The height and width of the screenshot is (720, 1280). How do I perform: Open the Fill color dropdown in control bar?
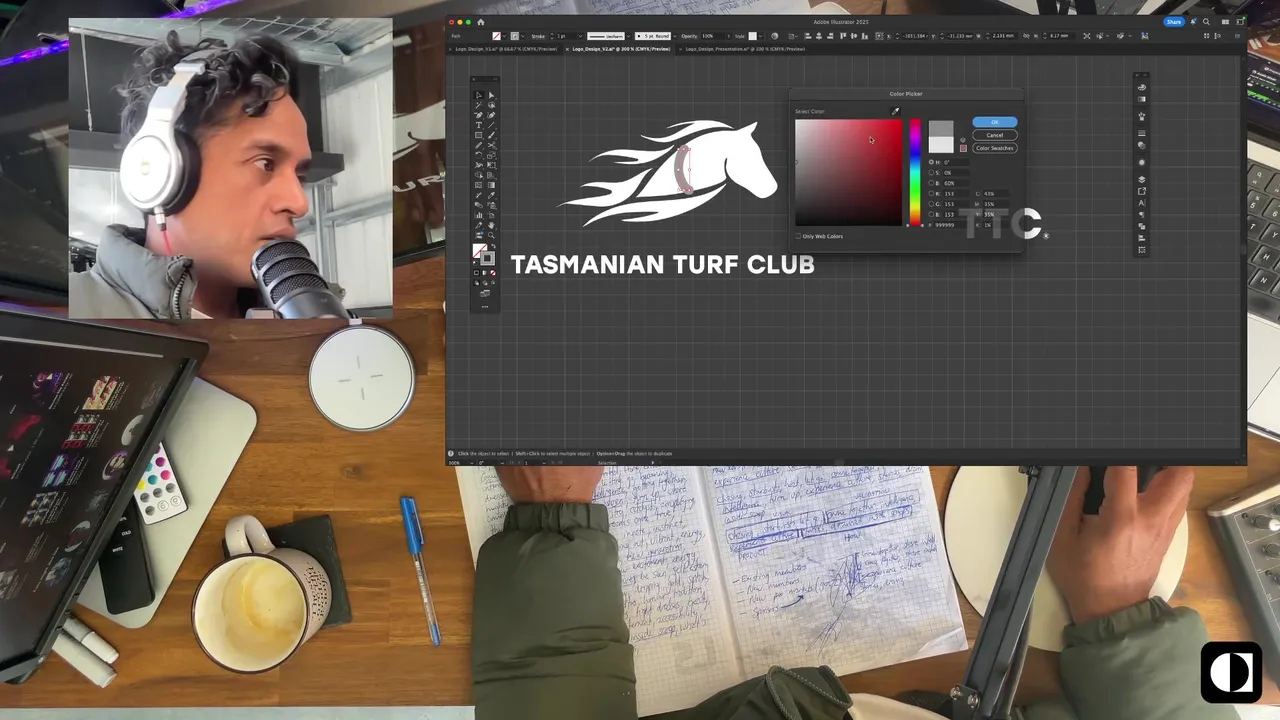tap(504, 36)
